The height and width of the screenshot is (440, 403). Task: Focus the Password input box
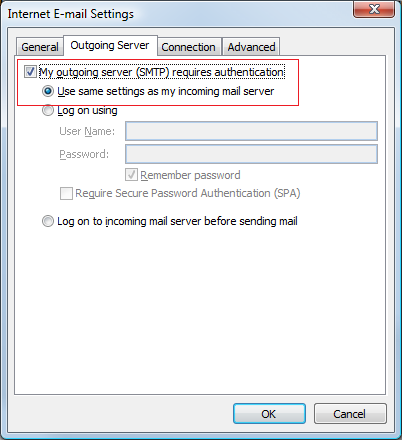click(x=251, y=154)
